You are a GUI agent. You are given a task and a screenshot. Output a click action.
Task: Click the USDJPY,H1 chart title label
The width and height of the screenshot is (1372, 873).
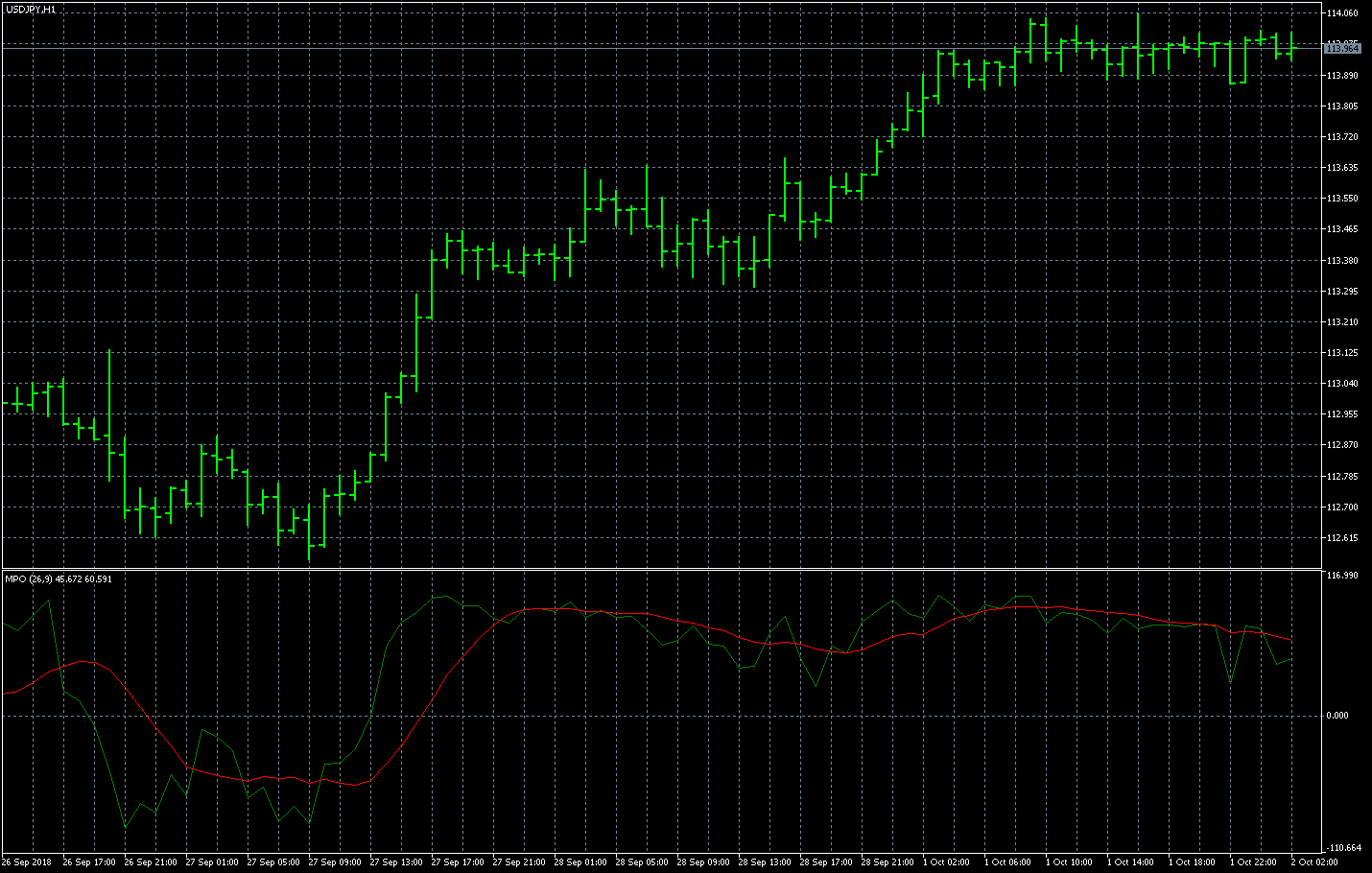point(31,9)
